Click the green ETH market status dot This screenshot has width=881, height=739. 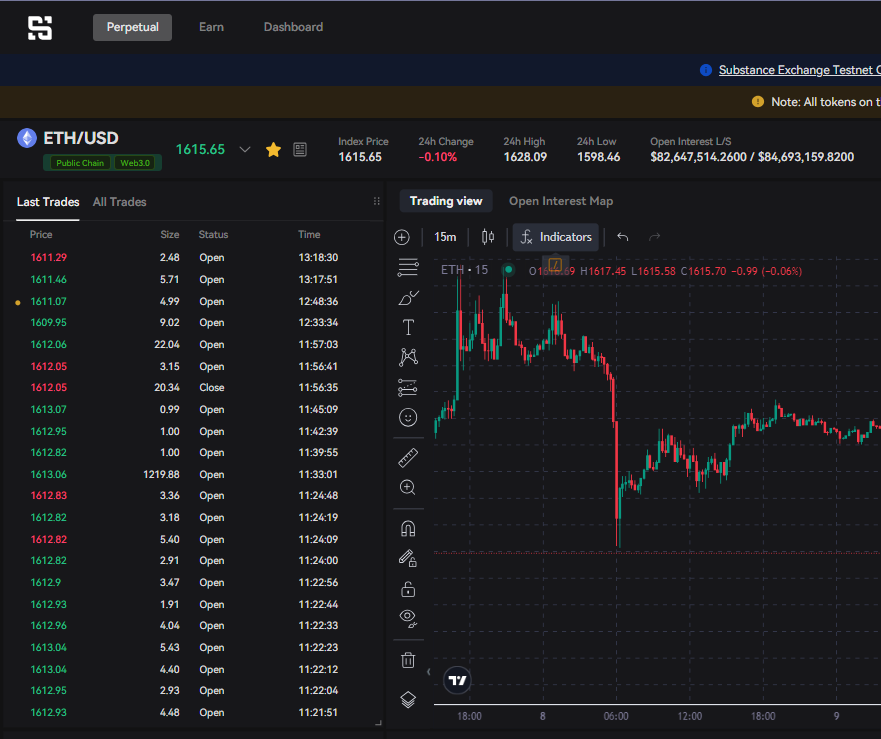(x=508, y=270)
